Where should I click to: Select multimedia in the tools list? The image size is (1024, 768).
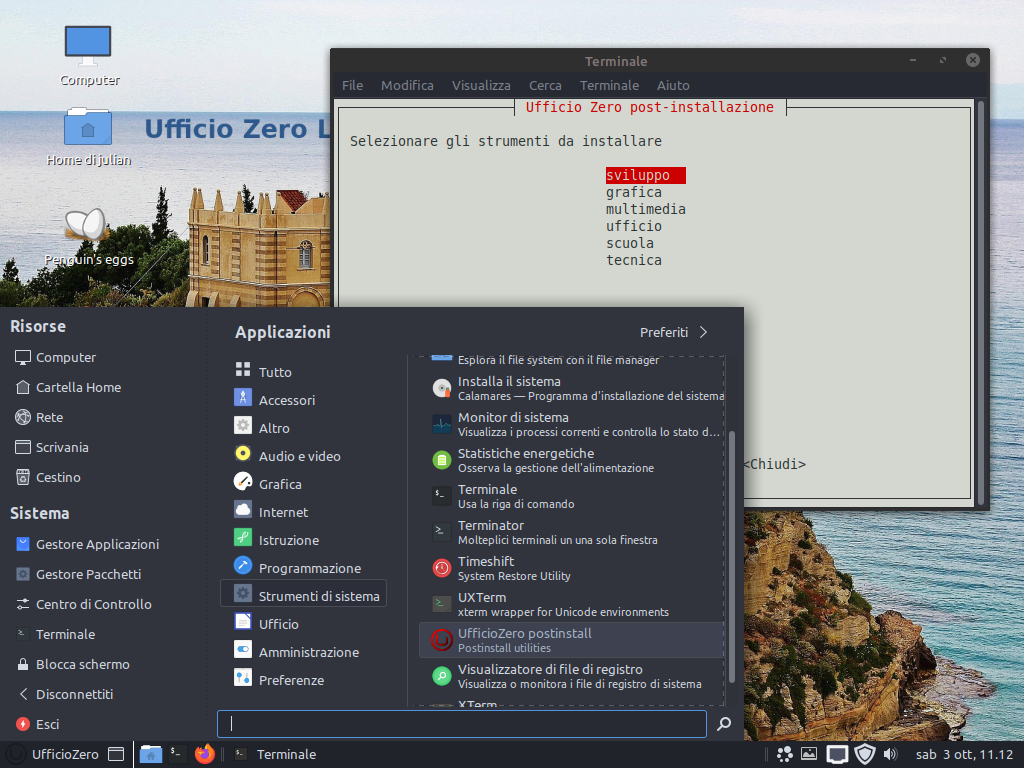coord(646,209)
